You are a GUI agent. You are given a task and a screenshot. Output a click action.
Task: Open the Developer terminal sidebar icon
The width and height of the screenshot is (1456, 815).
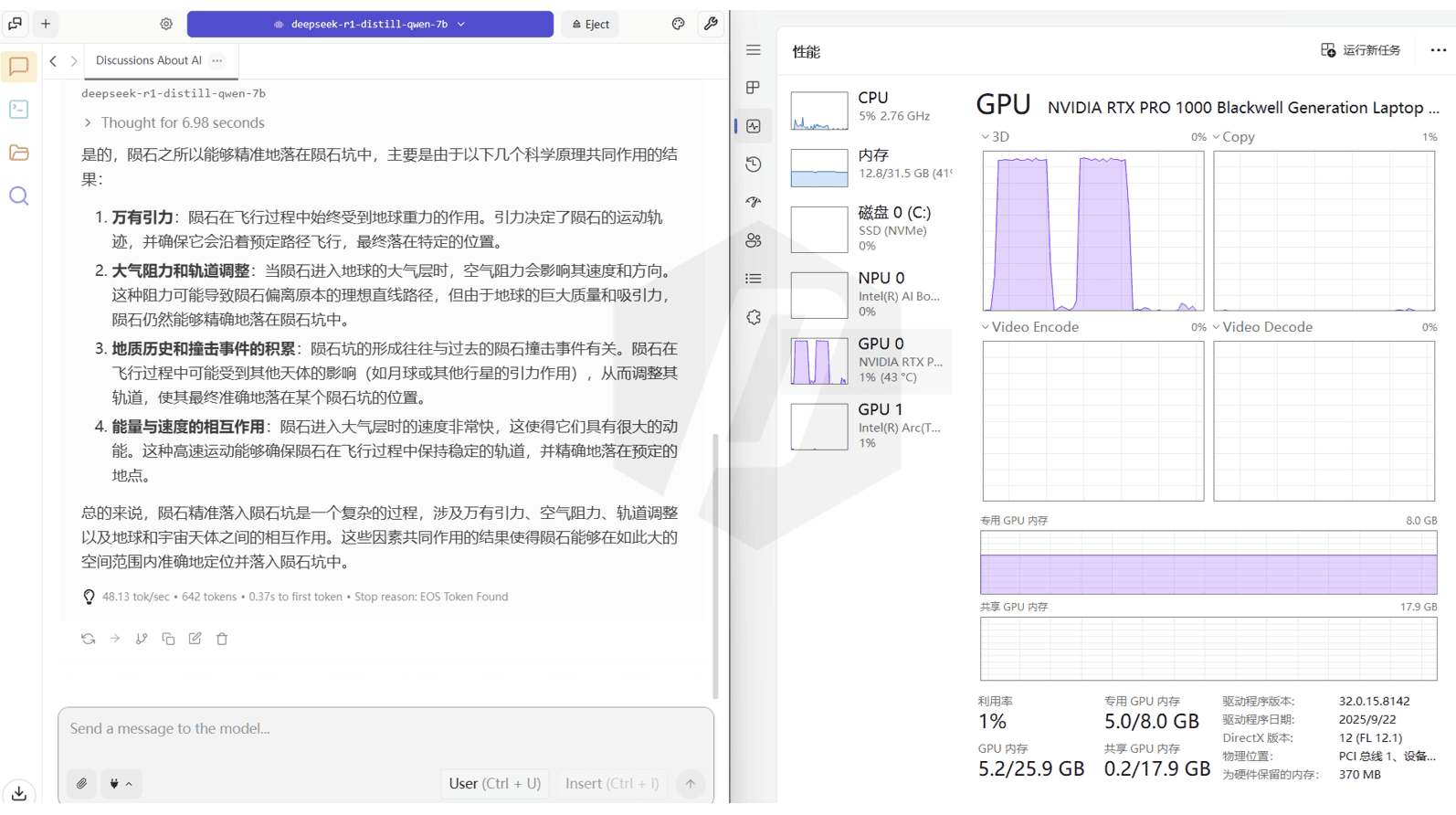18,110
